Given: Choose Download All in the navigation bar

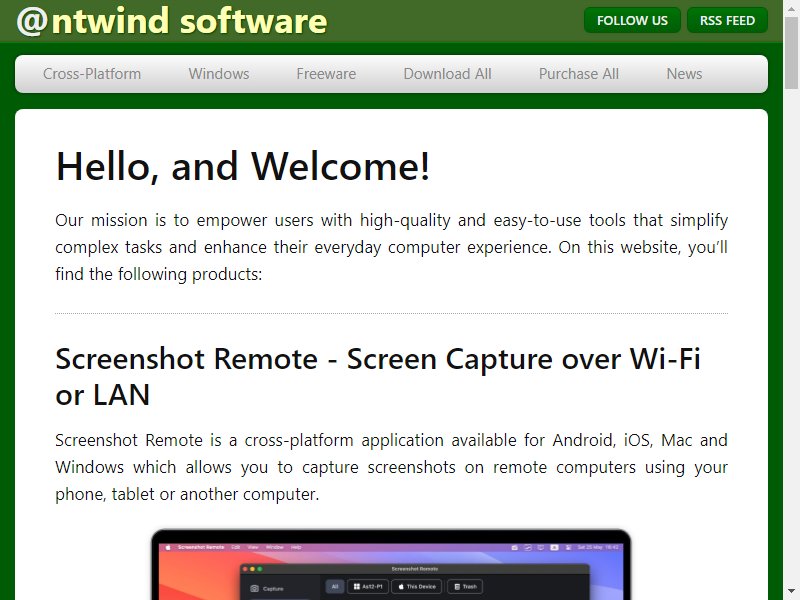Looking at the screenshot, I should (x=447, y=74).
